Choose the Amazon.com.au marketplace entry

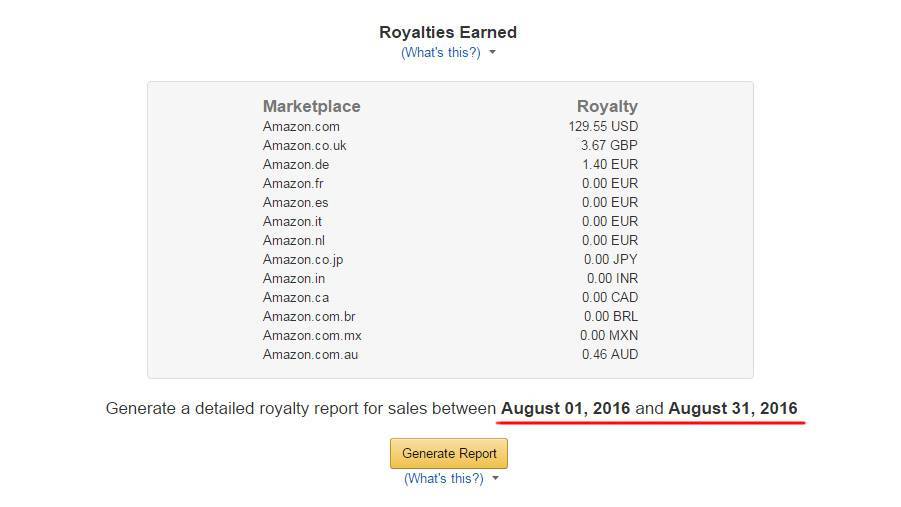310,354
